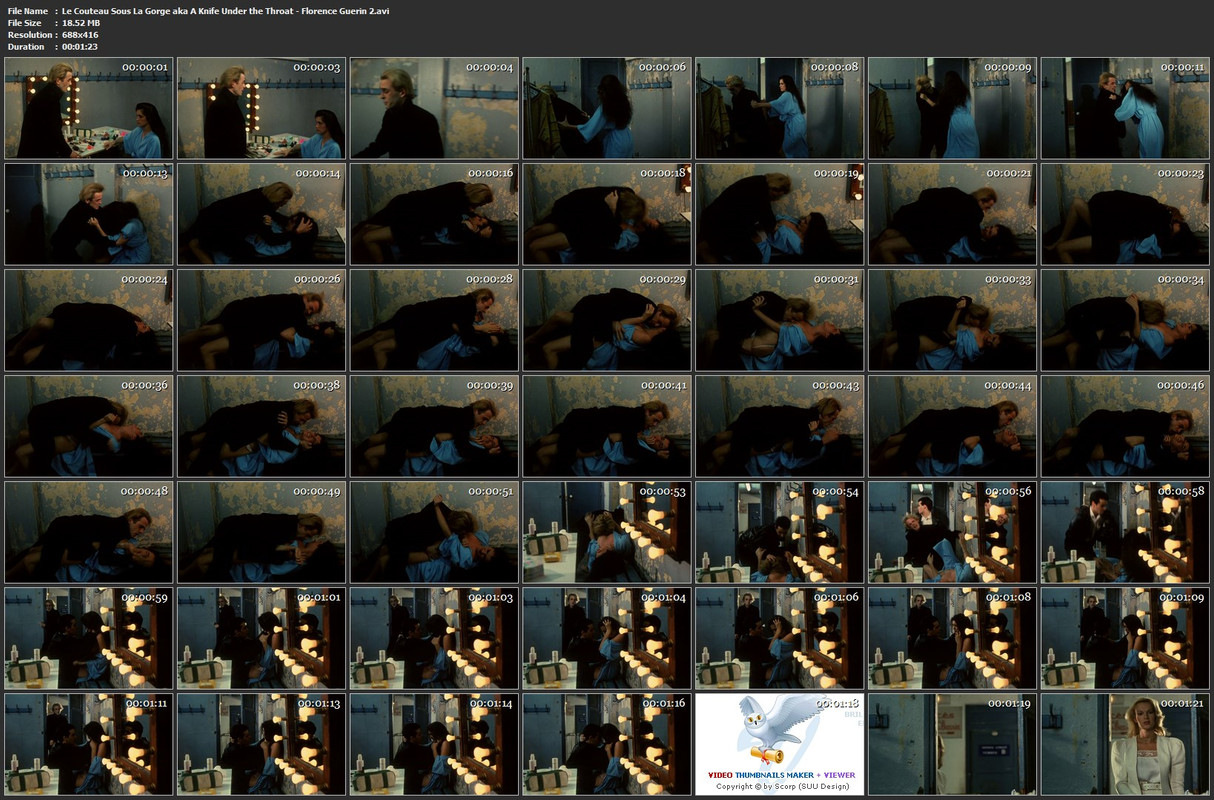The width and height of the screenshot is (1214, 800).
Task: Select the frame stamped 00:01:13
Action: click(x=261, y=744)
